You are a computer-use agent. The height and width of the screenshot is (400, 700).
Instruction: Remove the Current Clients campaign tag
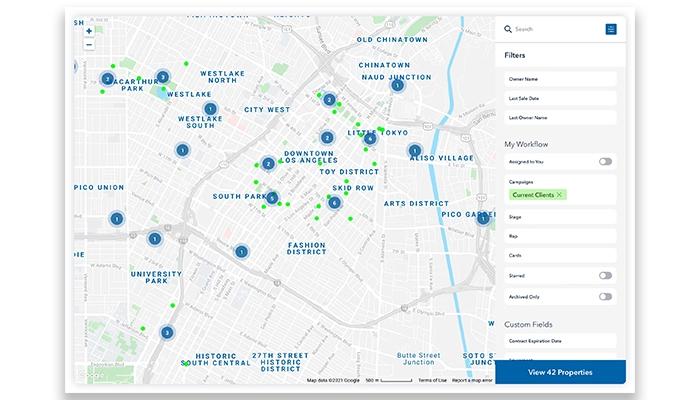tap(559, 195)
